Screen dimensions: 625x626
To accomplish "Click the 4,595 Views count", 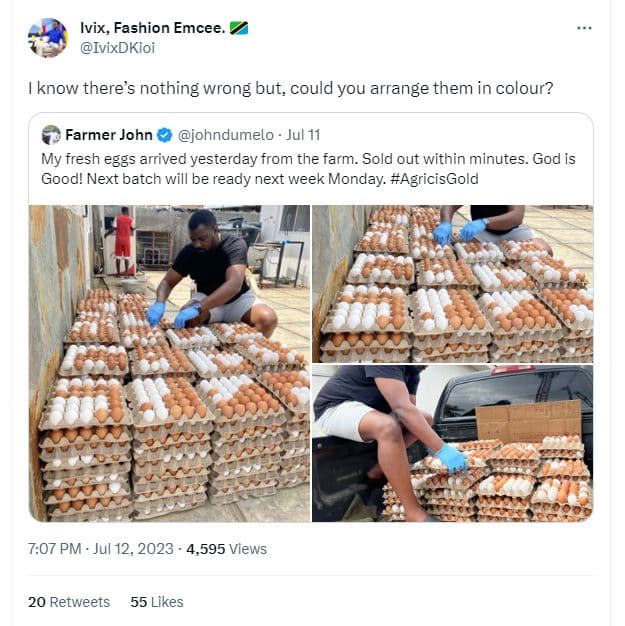I will (x=227, y=548).
